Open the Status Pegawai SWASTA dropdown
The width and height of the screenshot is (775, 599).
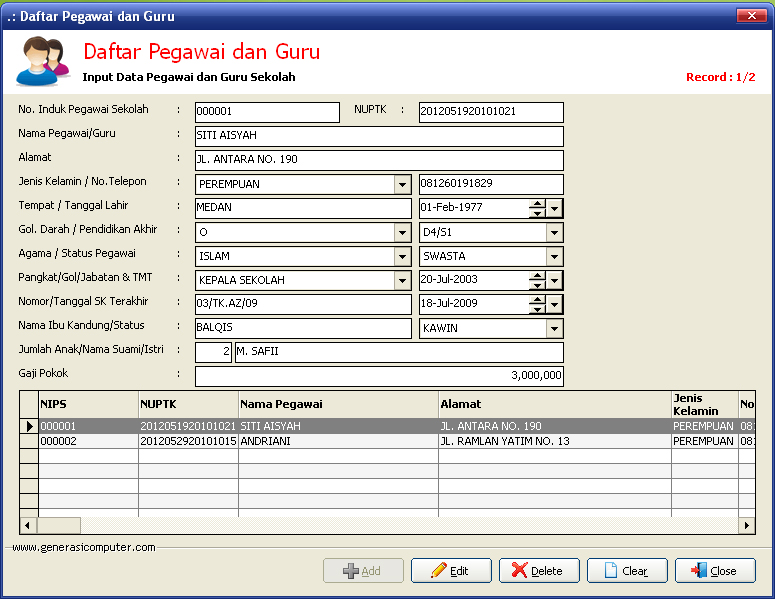coord(554,256)
